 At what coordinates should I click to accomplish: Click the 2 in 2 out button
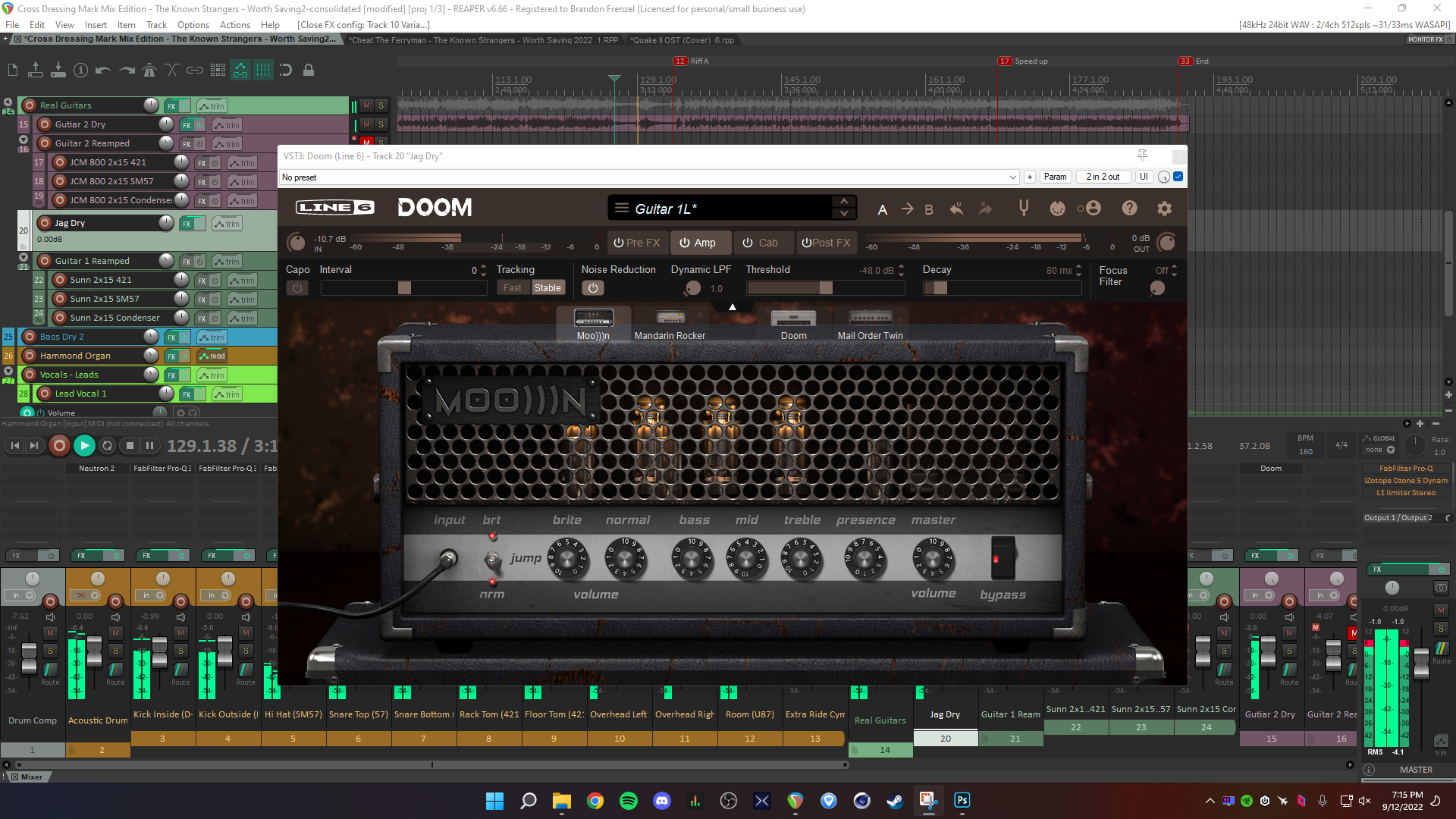click(x=1103, y=177)
